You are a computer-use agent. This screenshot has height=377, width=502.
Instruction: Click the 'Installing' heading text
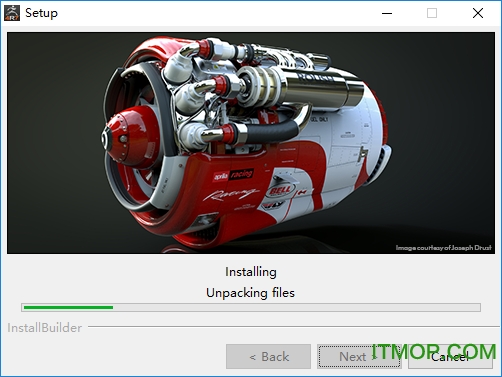click(251, 272)
